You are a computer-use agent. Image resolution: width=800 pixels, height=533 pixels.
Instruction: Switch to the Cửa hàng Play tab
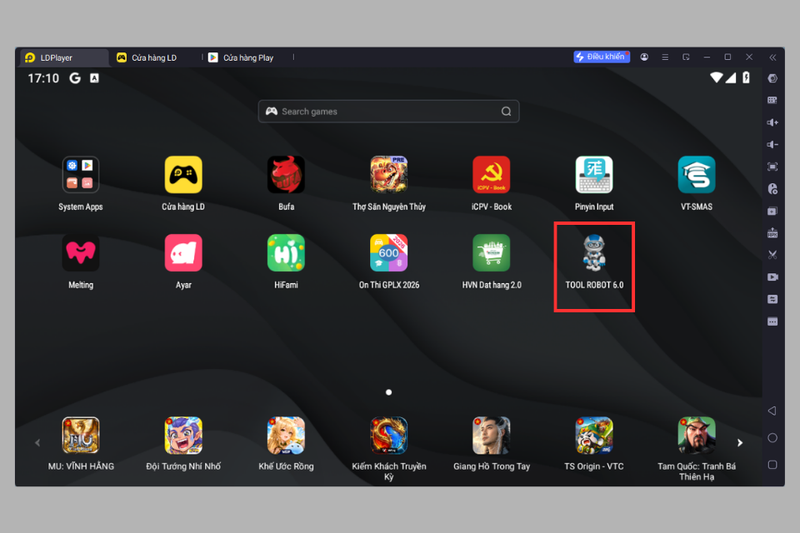[x=248, y=58]
